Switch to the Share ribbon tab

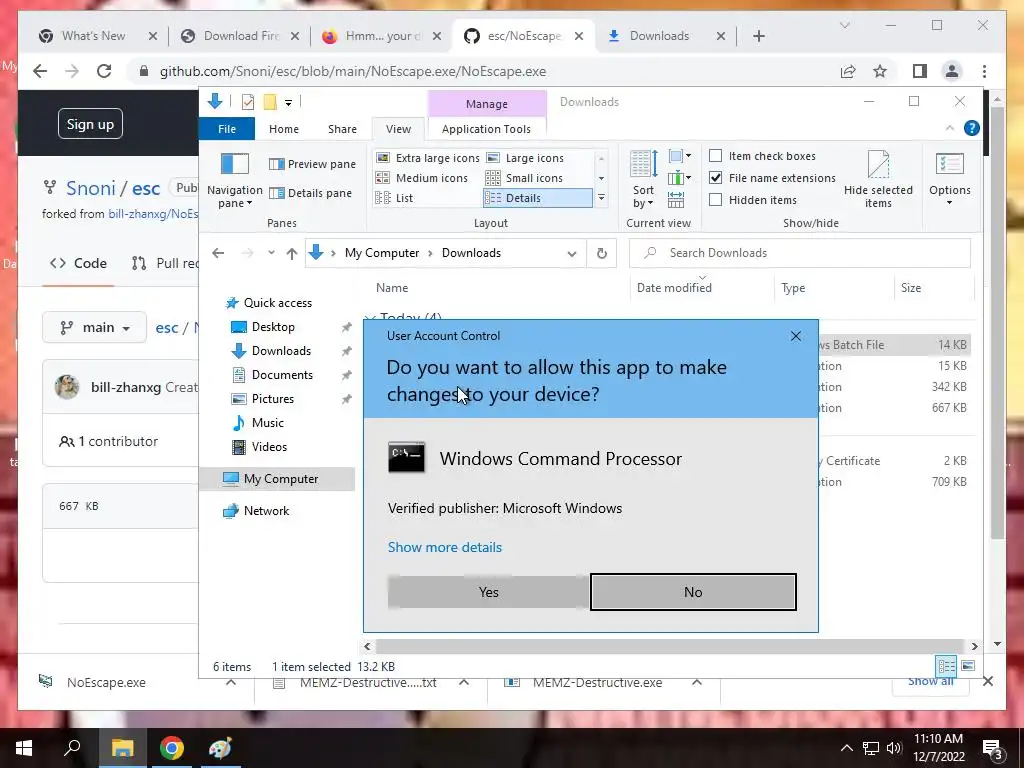pos(342,129)
